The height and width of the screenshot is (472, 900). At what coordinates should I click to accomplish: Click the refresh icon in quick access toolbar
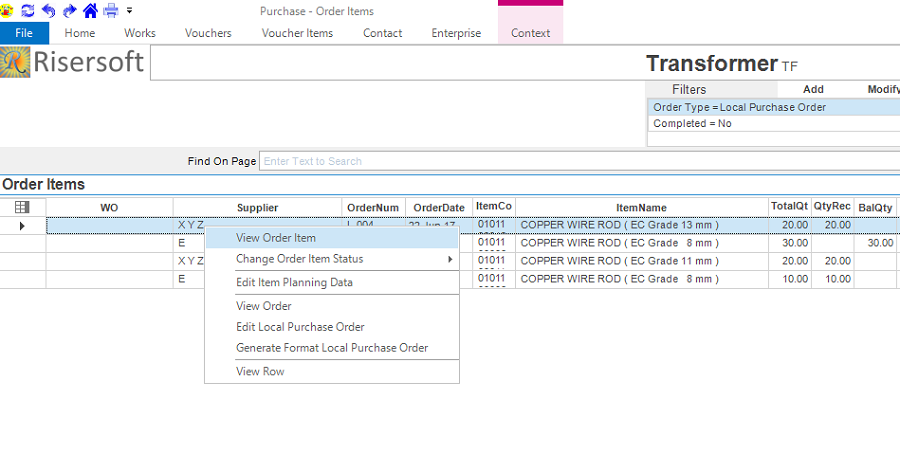coord(27,10)
